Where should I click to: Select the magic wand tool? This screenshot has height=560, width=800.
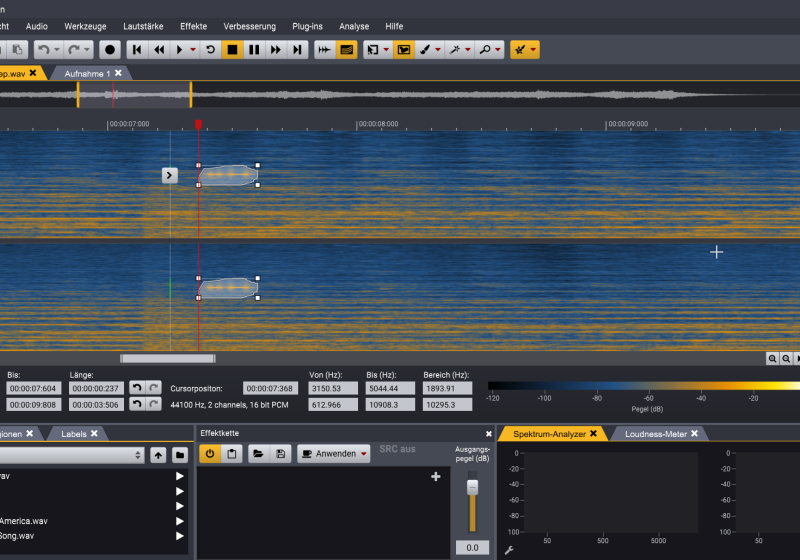(x=454, y=49)
